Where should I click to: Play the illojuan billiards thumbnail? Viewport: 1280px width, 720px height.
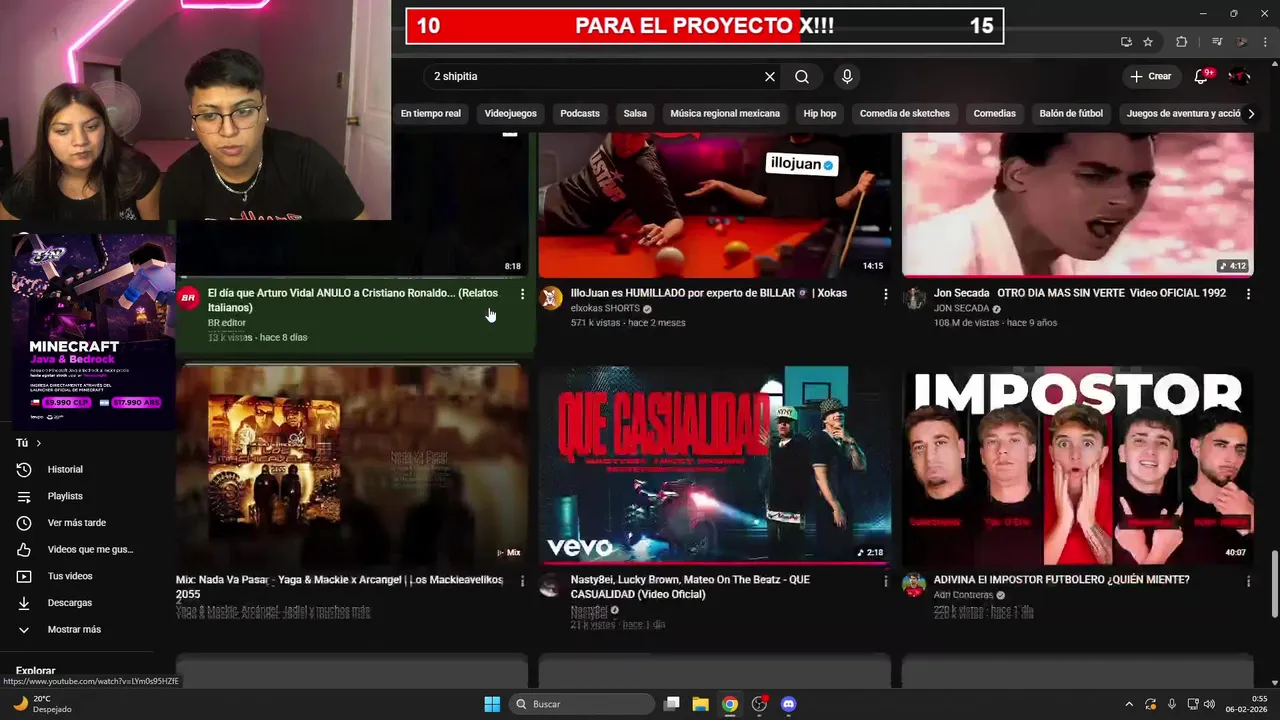(714, 205)
